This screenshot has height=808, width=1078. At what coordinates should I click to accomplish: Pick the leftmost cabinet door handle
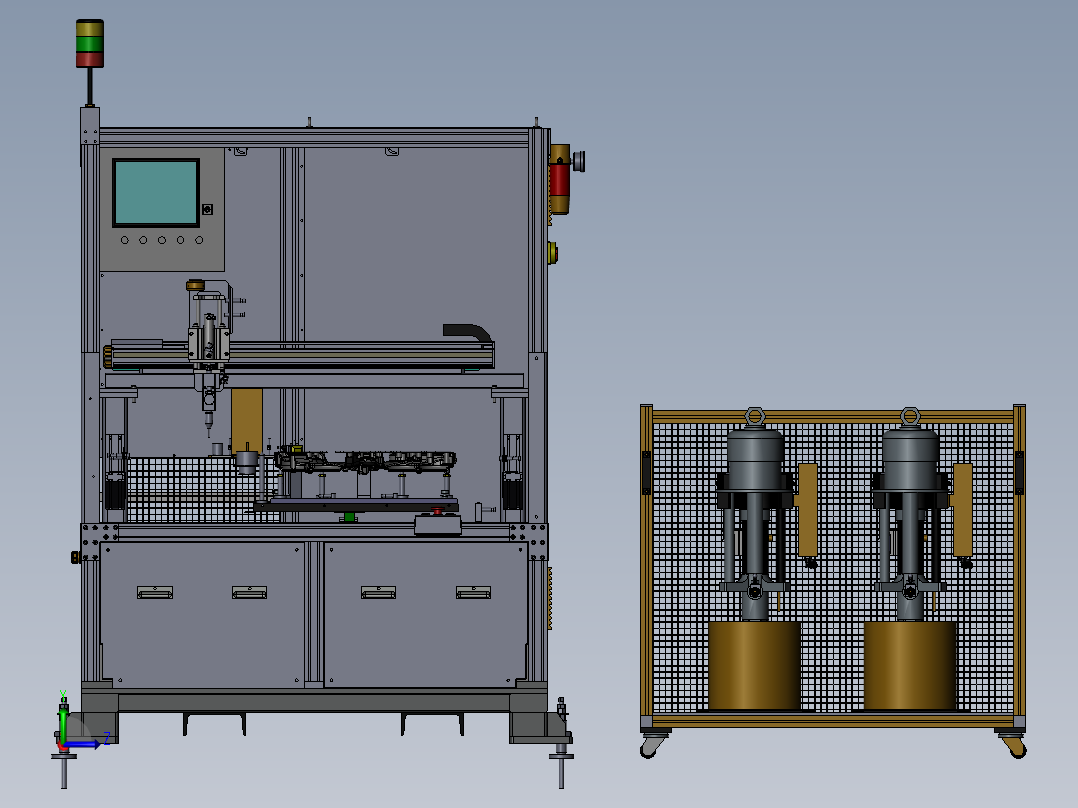pyautogui.click(x=155, y=592)
